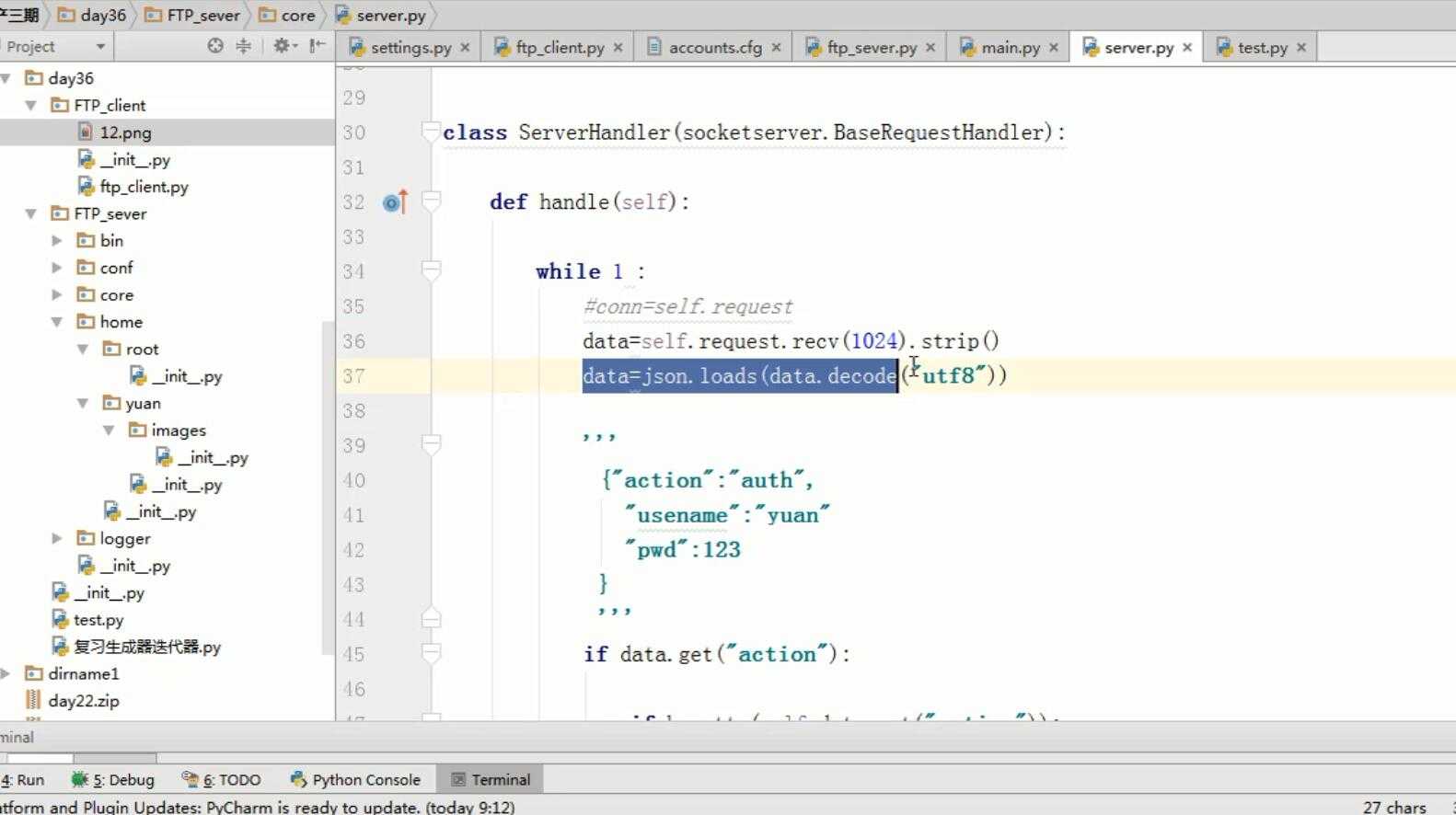
Task: Open the Run tool window
Action: [x=23, y=779]
